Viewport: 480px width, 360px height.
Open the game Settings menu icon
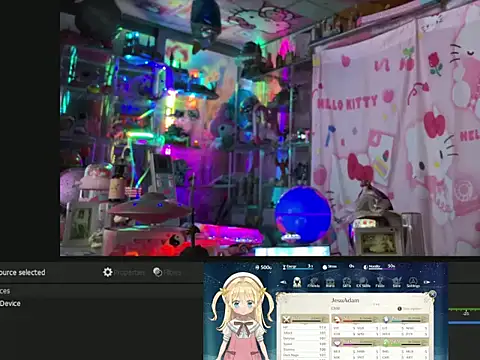[x=413, y=282]
